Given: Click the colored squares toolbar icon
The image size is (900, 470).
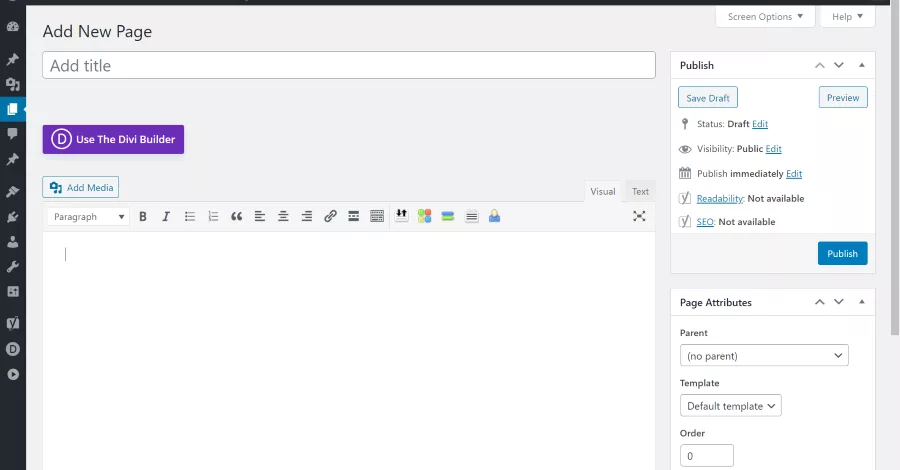Looking at the screenshot, I should (425, 216).
